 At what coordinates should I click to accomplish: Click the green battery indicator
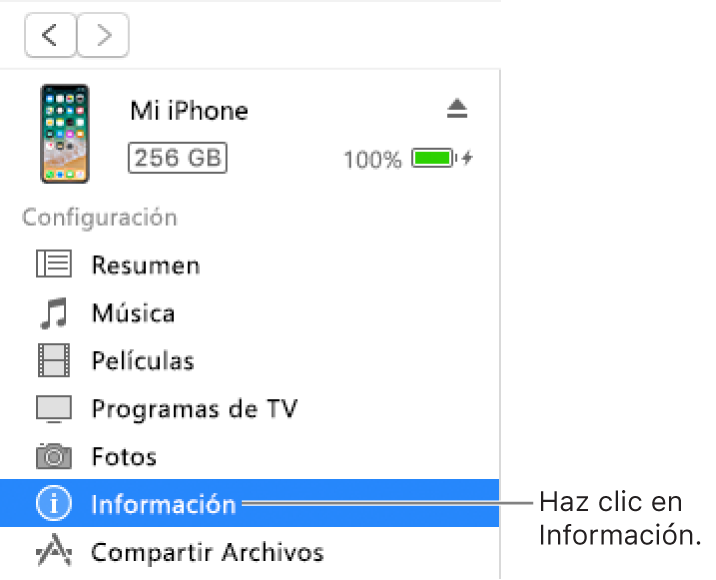click(x=433, y=158)
